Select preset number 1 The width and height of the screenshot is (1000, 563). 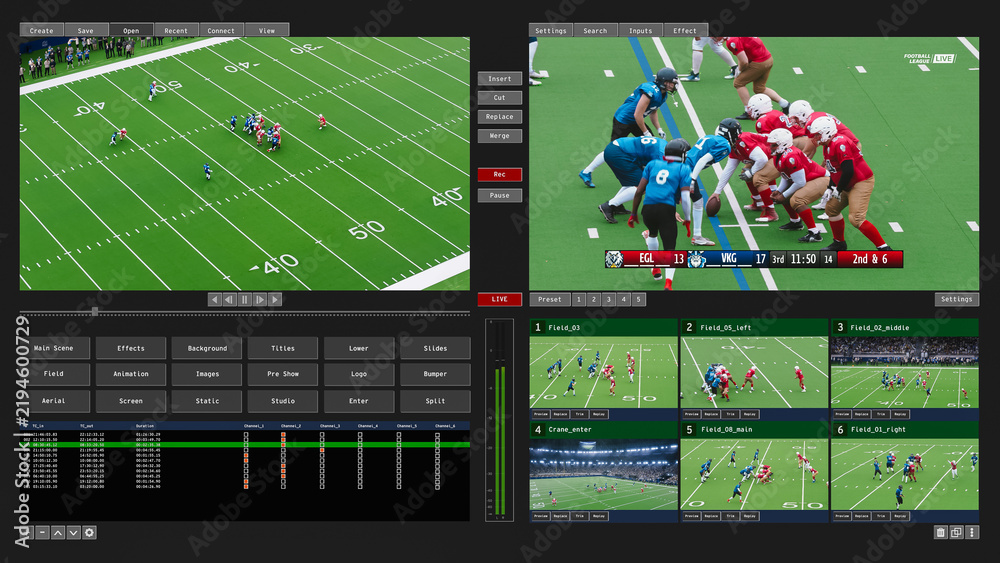pyautogui.click(x=578, y=299)
